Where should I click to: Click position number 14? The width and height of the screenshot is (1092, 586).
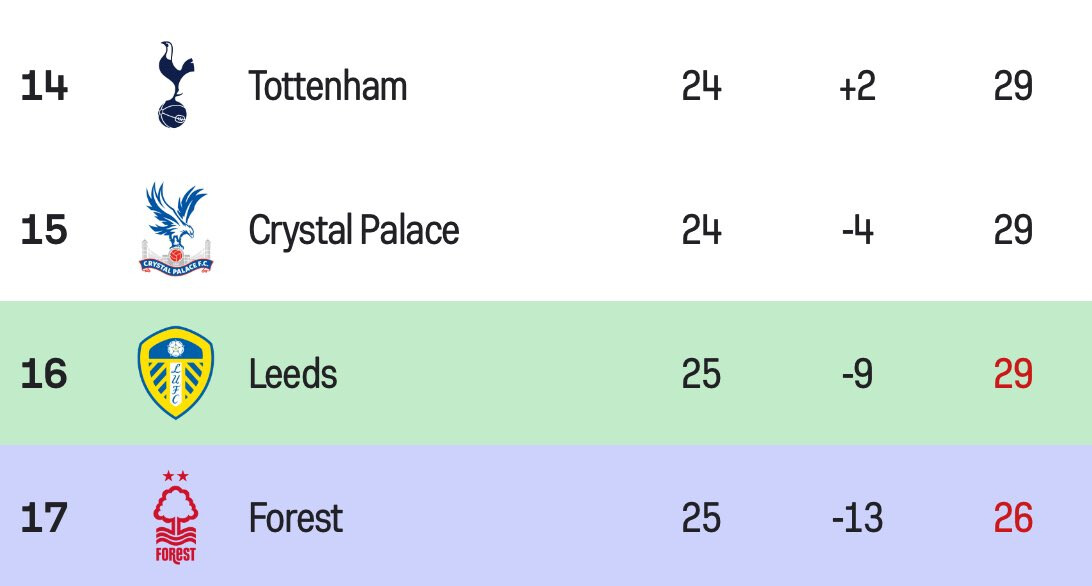point(44,87)
